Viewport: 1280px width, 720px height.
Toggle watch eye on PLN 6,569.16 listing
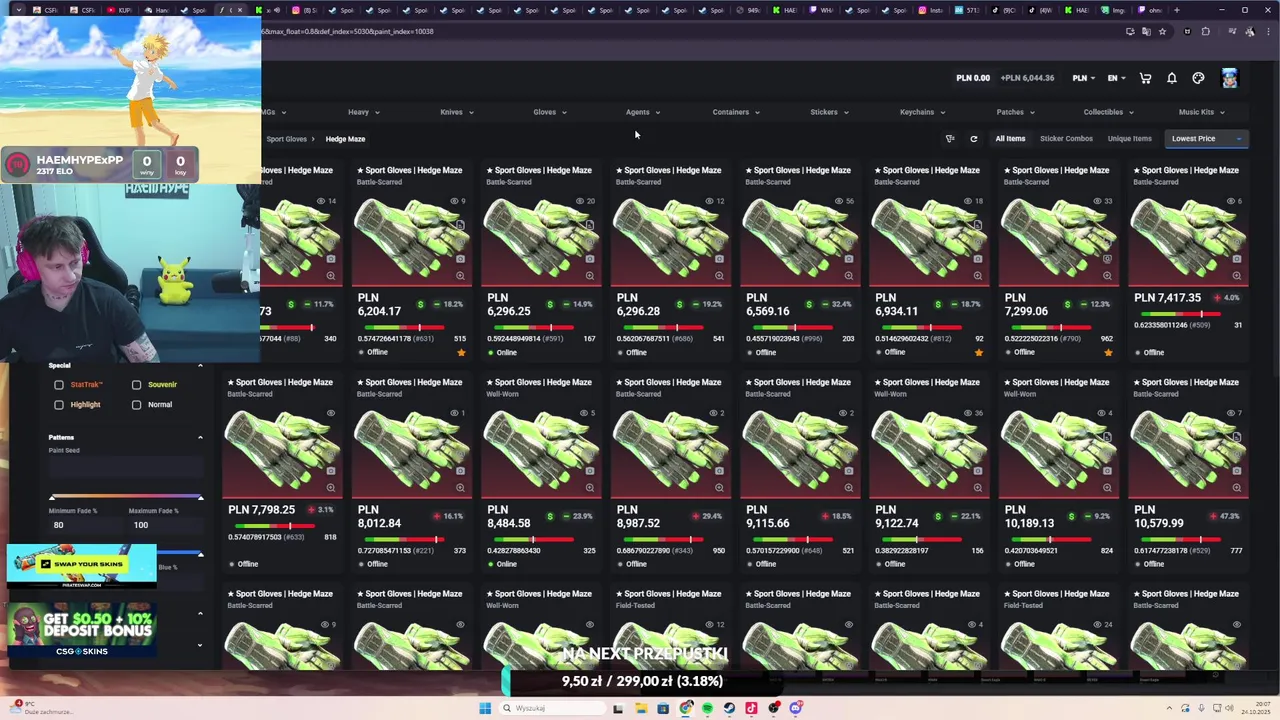pos(838,201)
